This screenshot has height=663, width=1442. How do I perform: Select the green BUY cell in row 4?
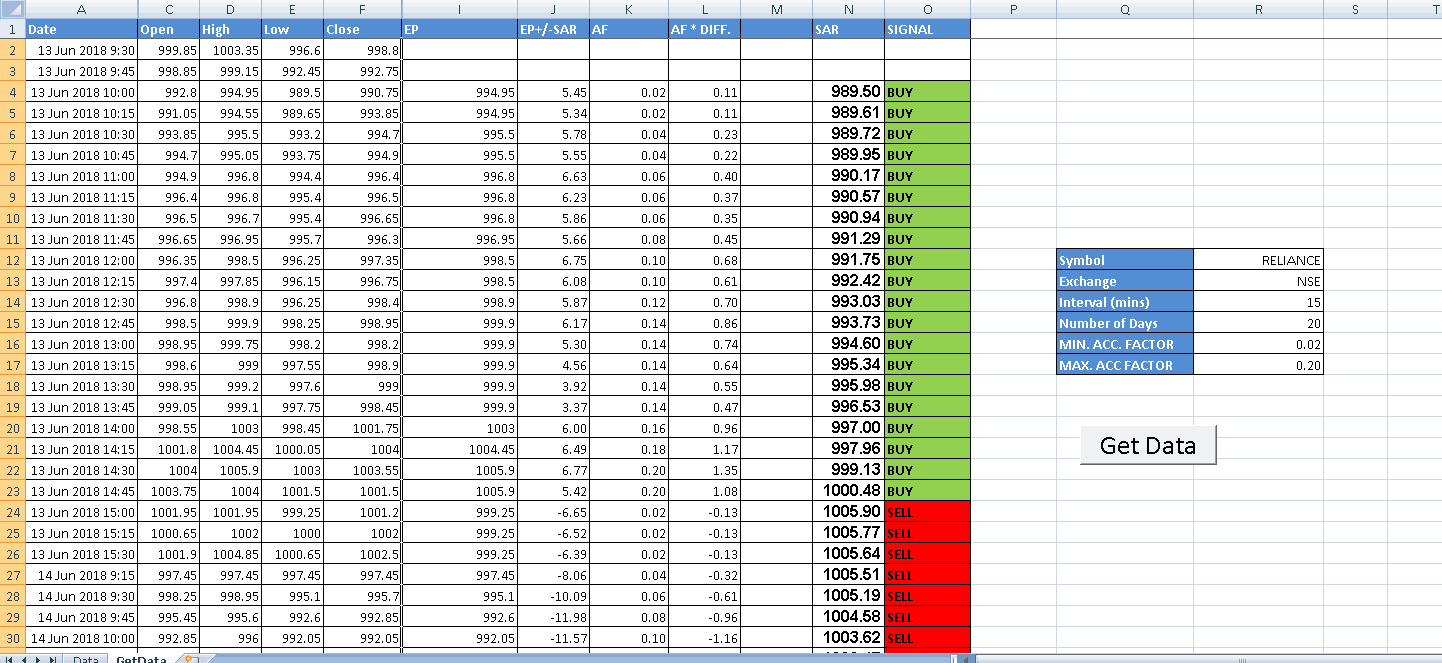point(927,92)
